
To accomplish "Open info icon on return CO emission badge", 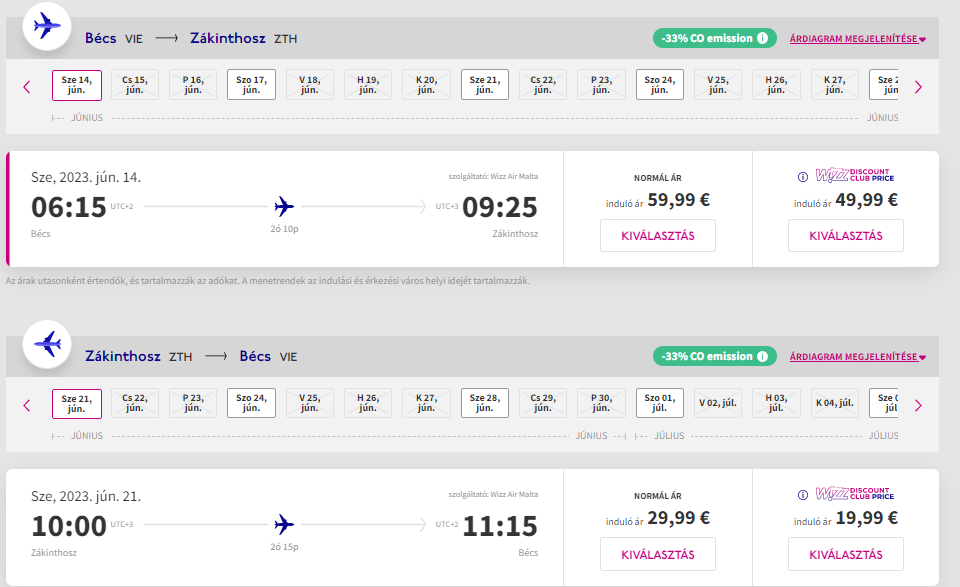I will [x=762, y=356].
